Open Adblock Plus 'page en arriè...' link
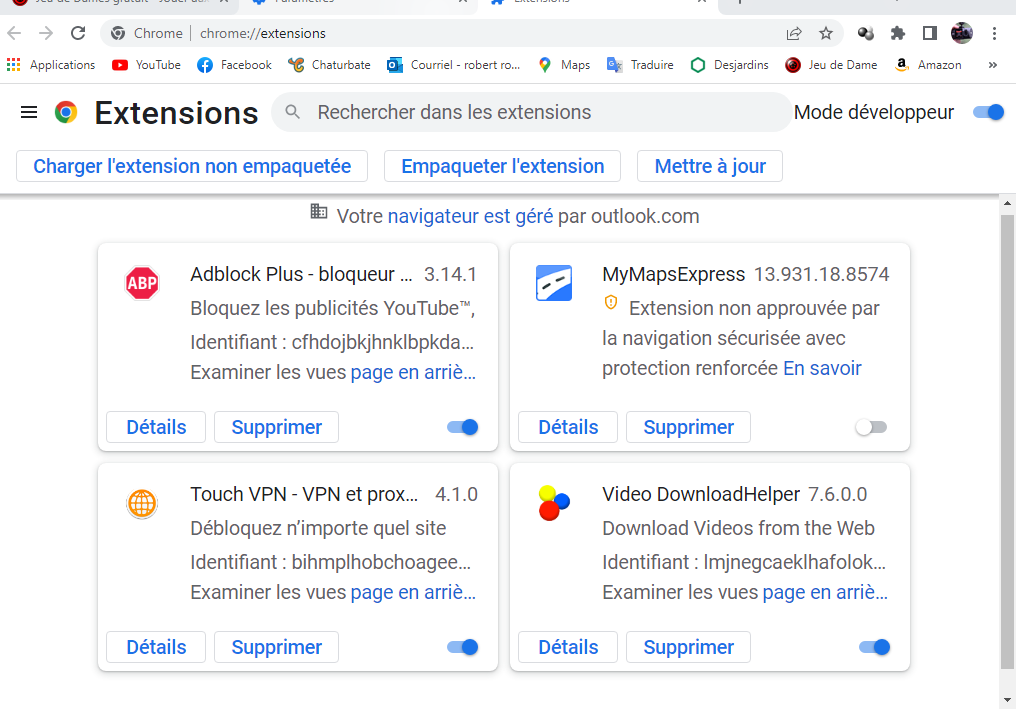The width and height of the screenshot is (1016, 709). click(x=413, y=372)
